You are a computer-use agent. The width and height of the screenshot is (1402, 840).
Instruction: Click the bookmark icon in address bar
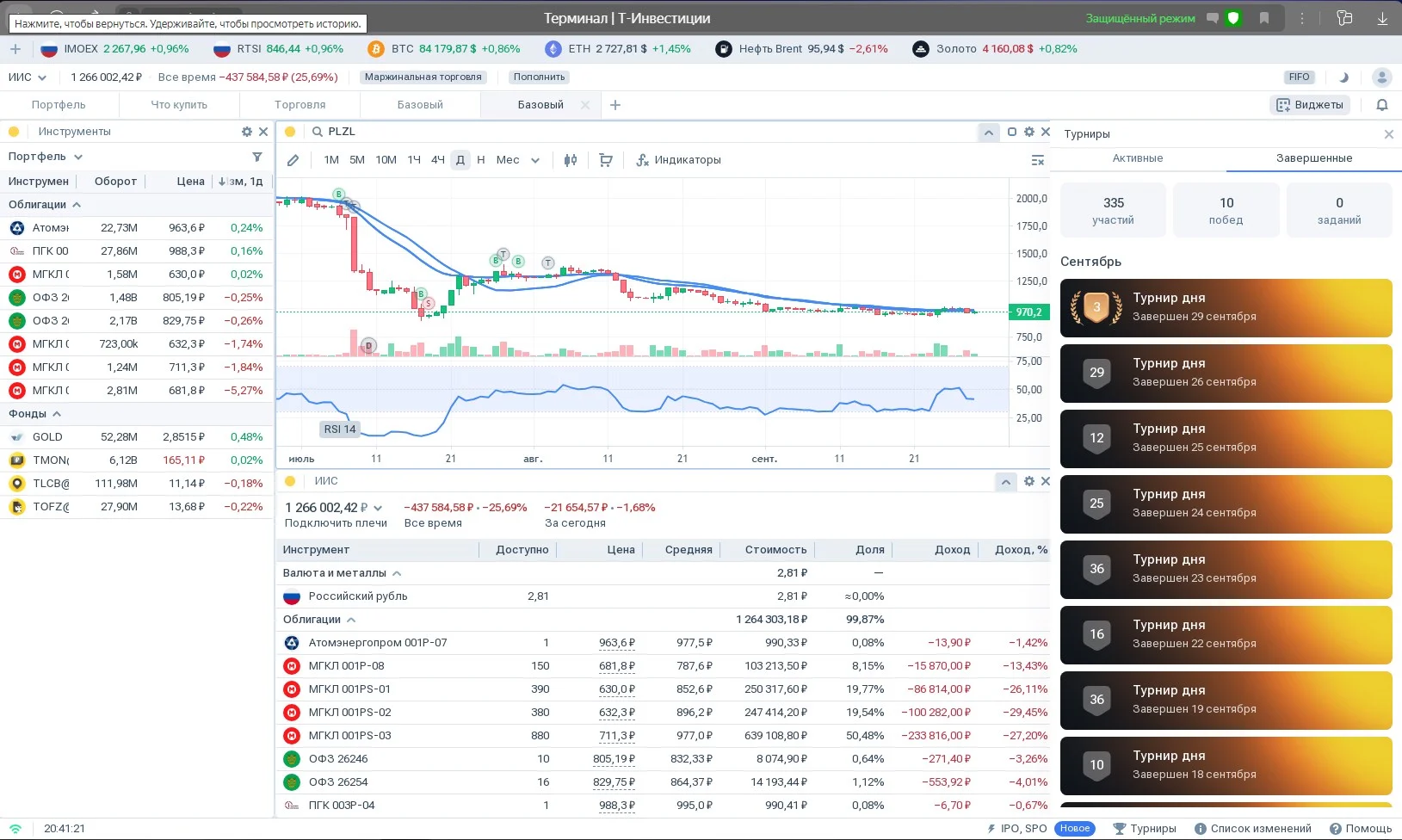coord(1264,18)
